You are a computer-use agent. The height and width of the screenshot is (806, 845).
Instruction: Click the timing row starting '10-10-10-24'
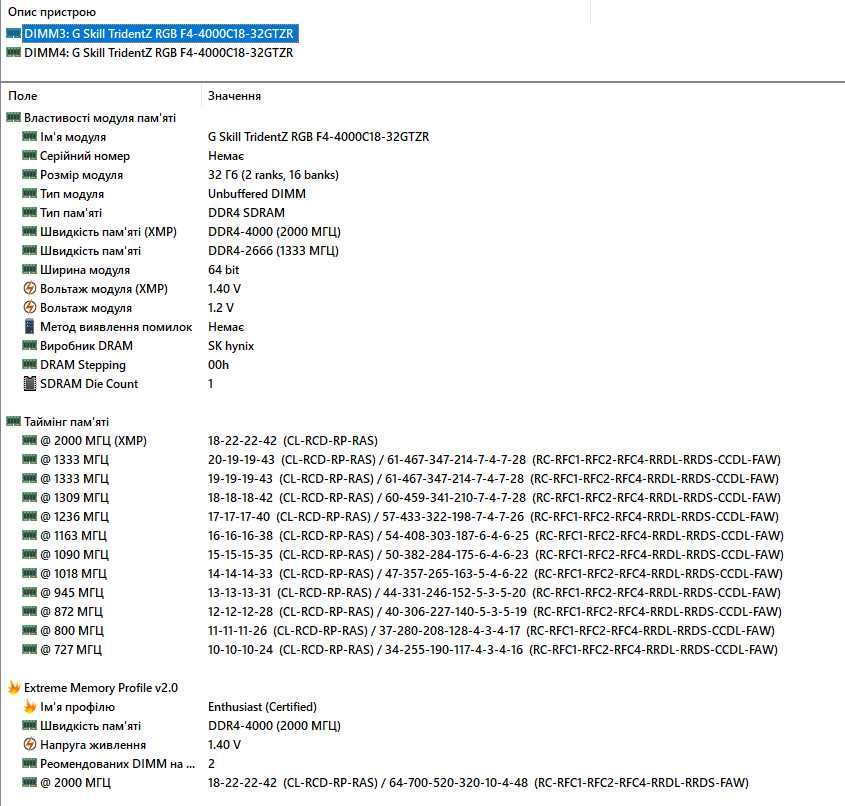tap(493, 649)
